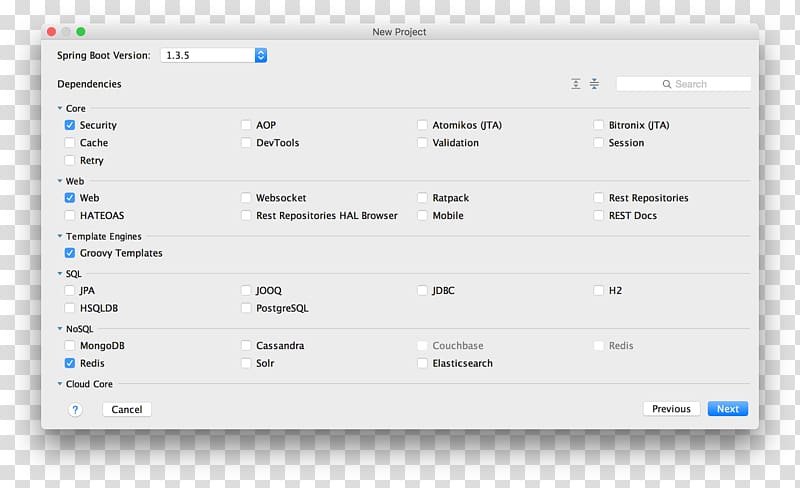Viewport: 800px width, 488px height.
Task: Check the PostgreSQL checkbox
Action: tap(246, 308)
